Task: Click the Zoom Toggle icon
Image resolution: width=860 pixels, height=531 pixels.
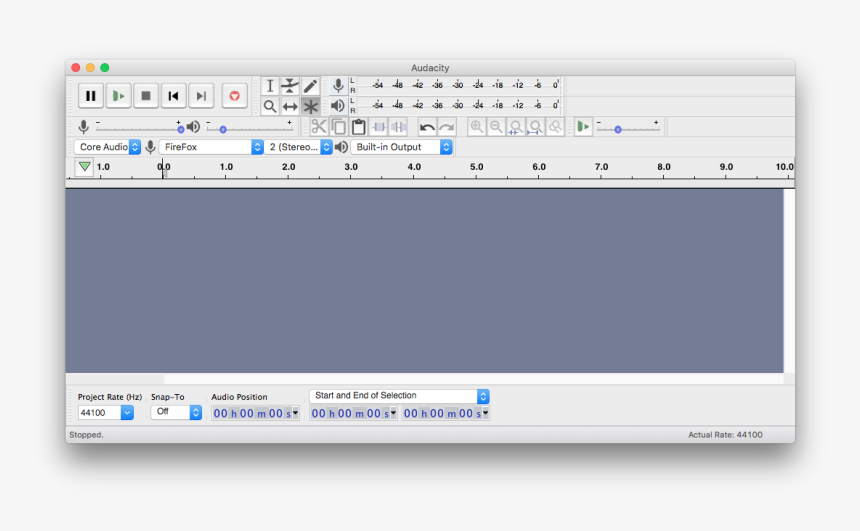Action: [x=555, y=127]
